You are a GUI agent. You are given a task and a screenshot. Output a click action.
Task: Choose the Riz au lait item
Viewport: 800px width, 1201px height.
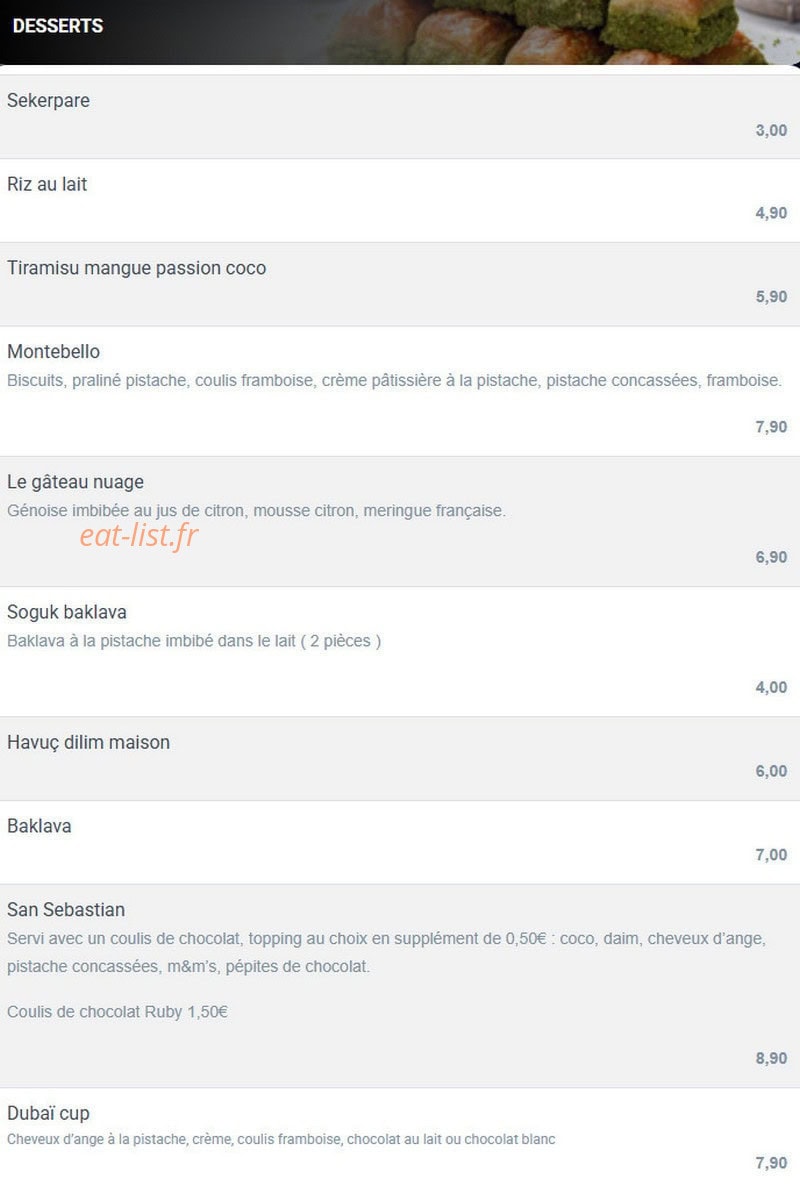pos(400,200)
